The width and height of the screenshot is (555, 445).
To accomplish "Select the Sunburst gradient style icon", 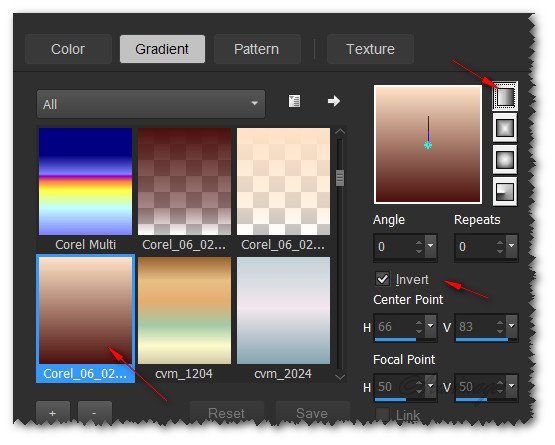I will click(x=505, y=160).
